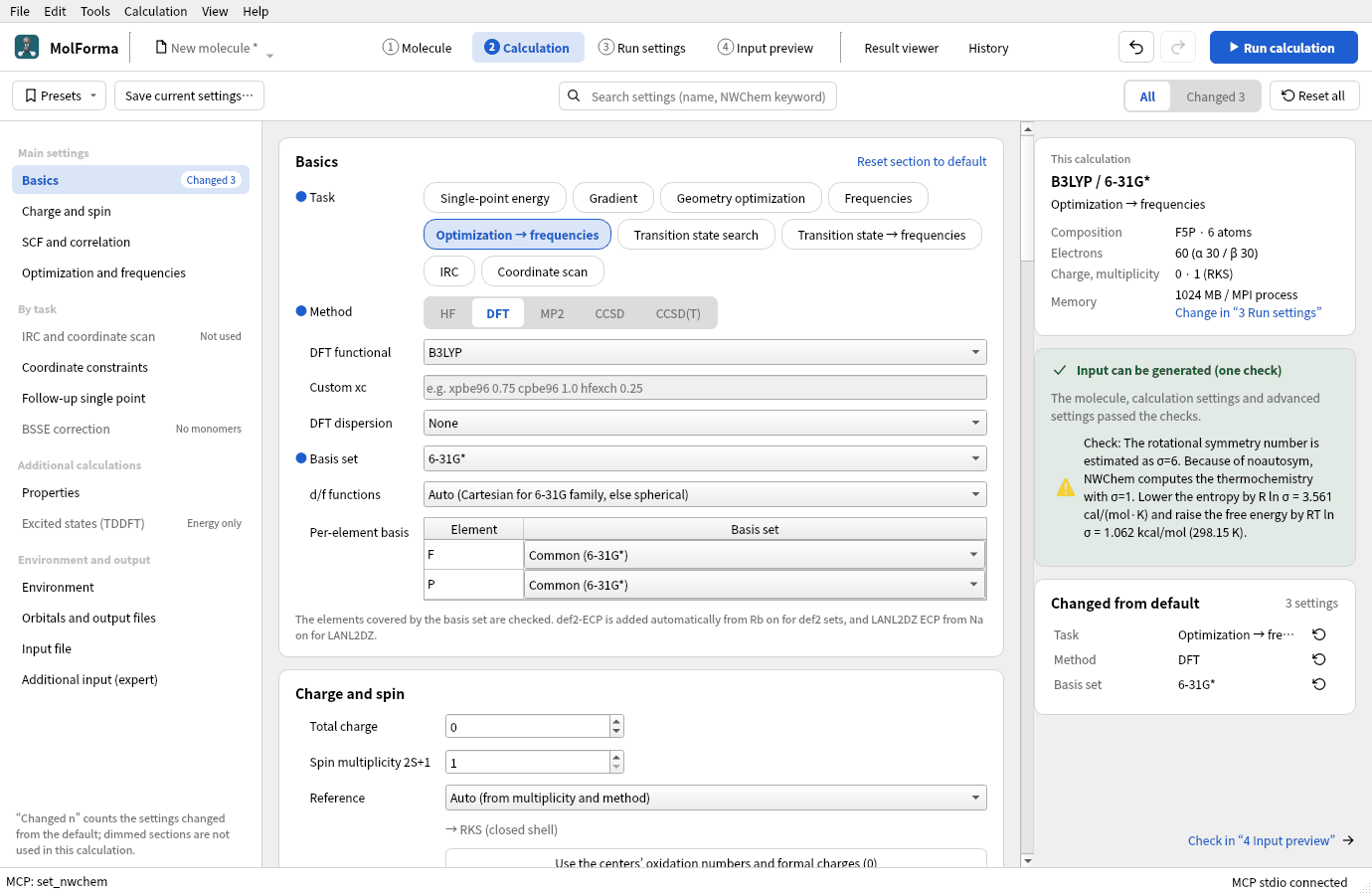1372x895 pixels.
Task: Click Save current settings button
Action: (x=189, y=95)
